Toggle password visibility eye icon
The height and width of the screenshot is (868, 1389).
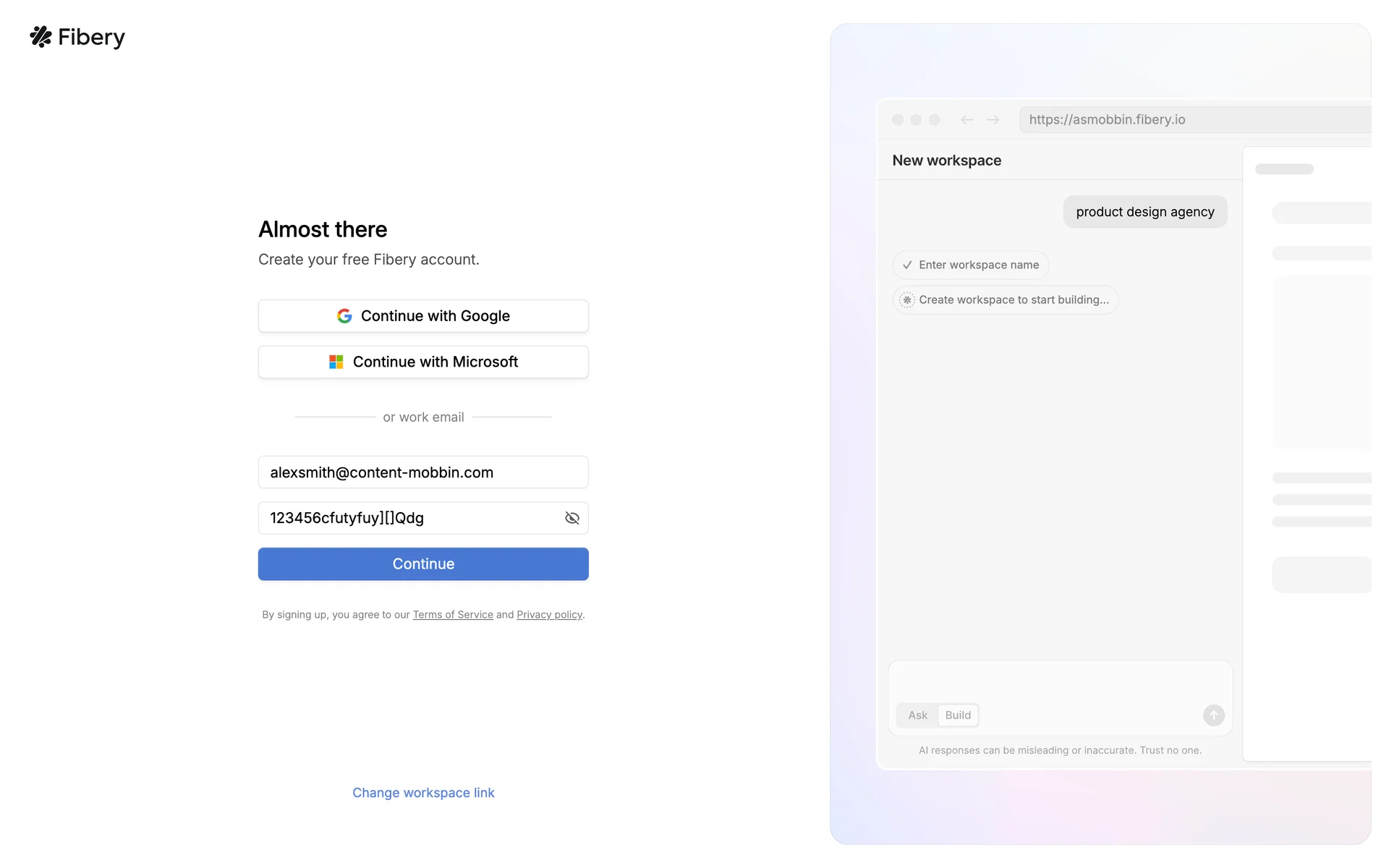click(x=572, y=518)
